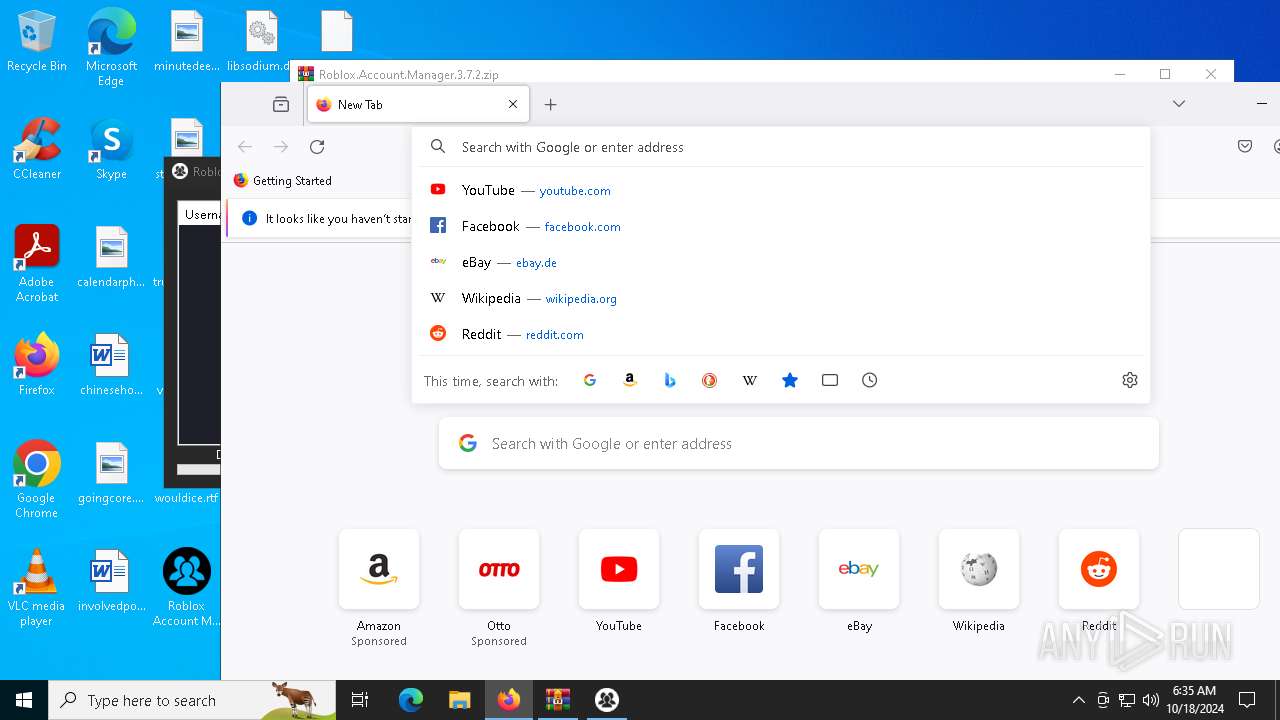Open Firefox View icon
This screenshot has width=1280, height=720.
coord(281,104)
